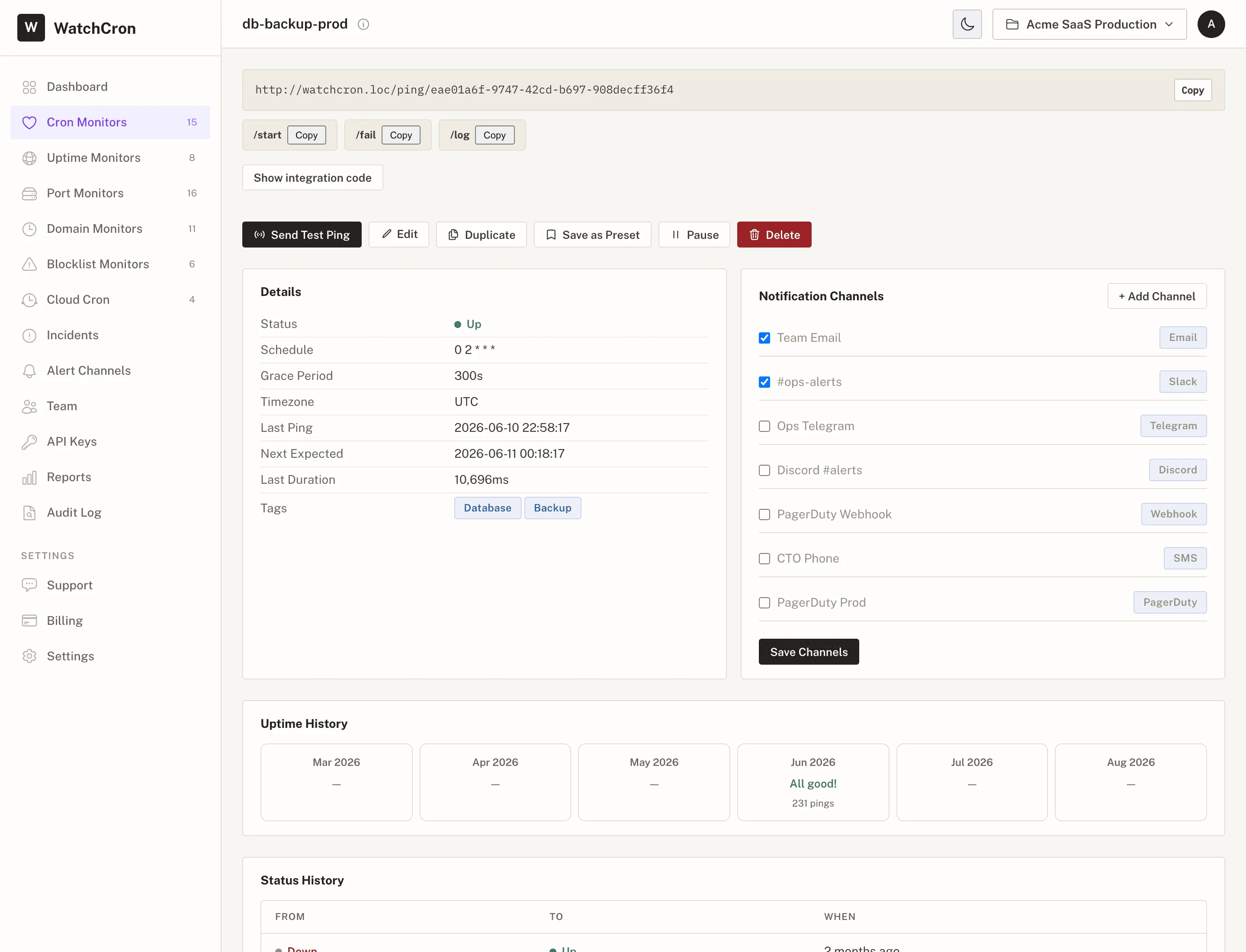
Task: Pause the monitor
Action: coord(694,235)
